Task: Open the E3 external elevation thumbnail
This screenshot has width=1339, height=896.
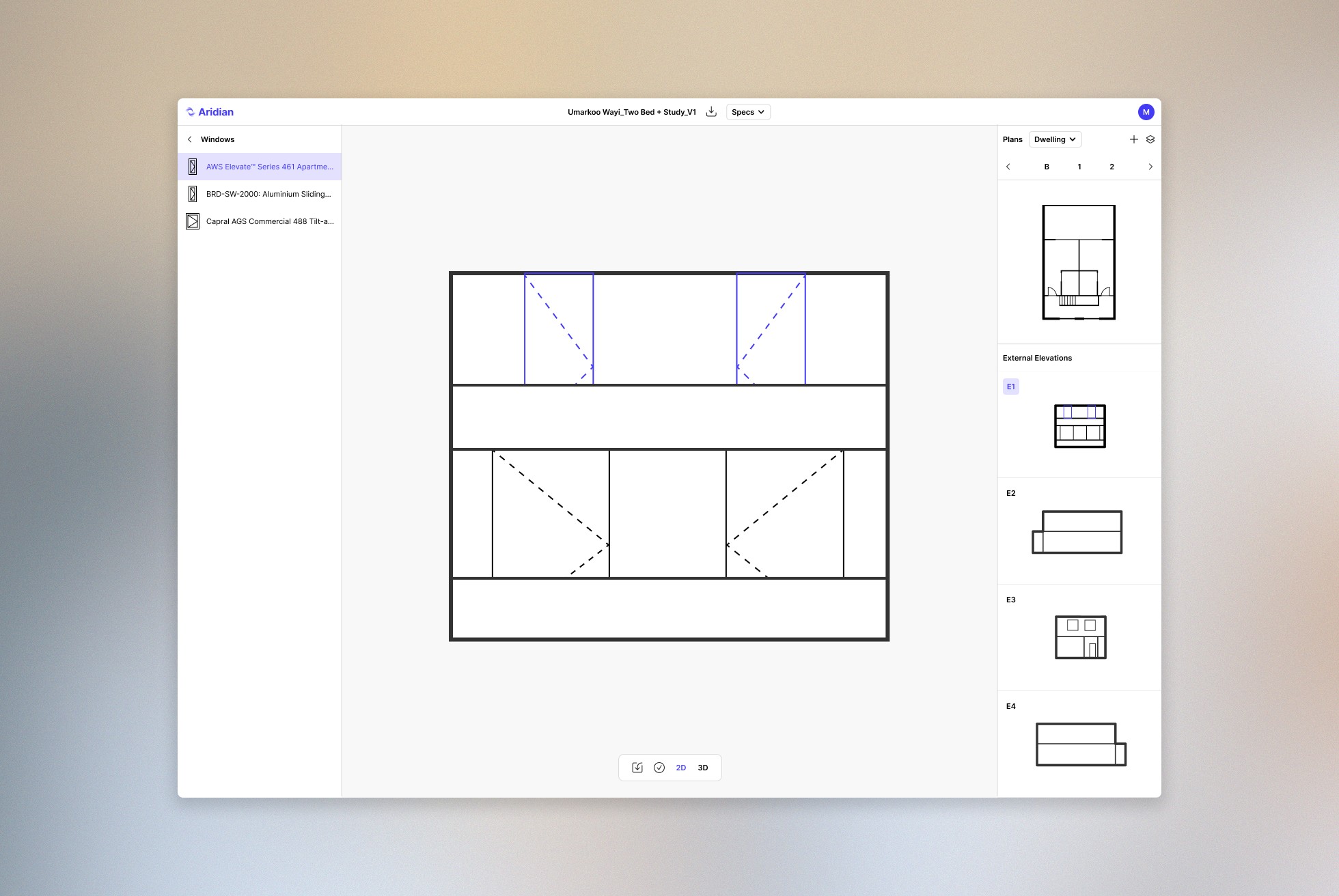Action: [x=1080, y=637]
